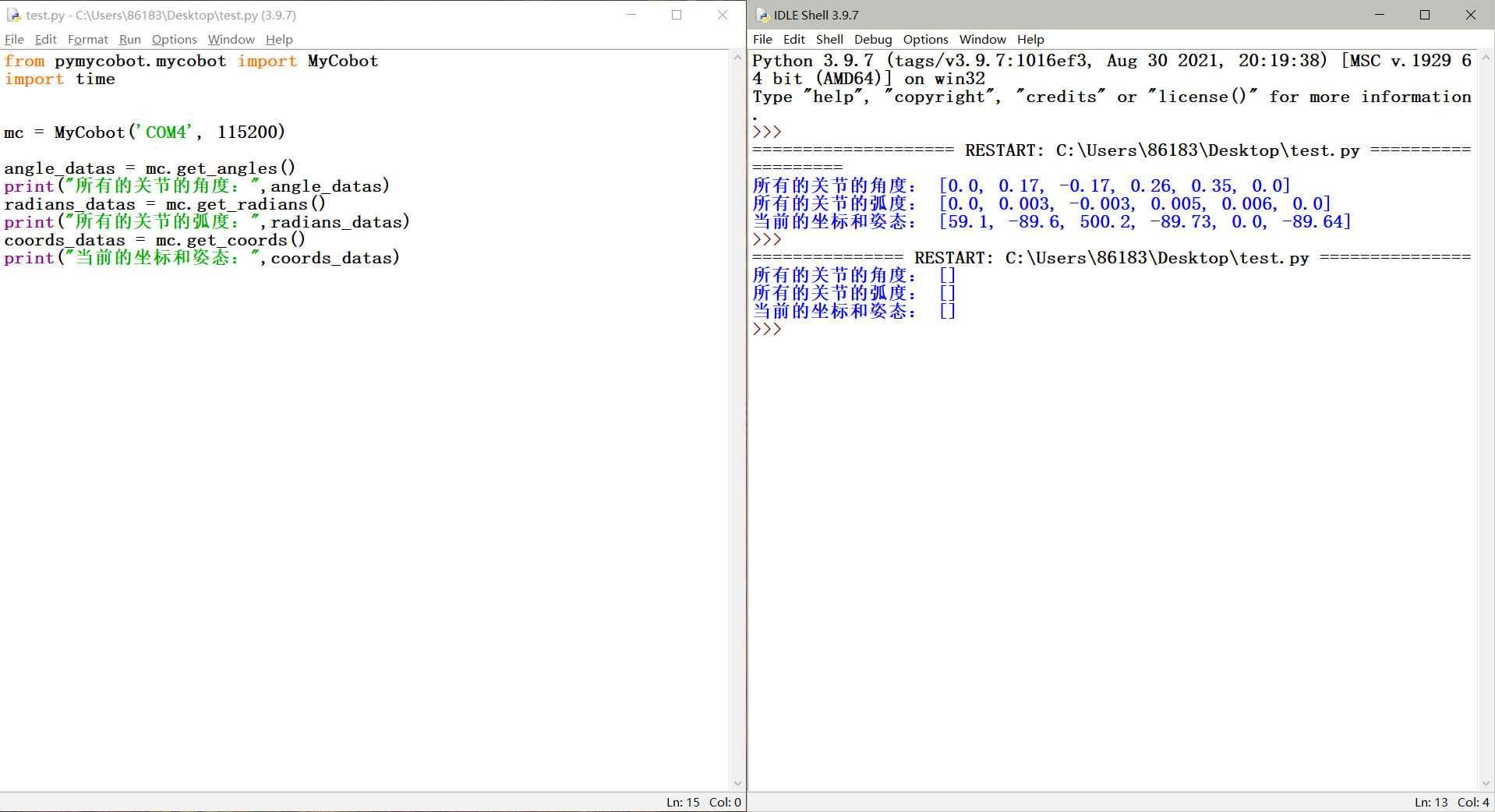Open the Window menu in IDLE Shell
Image resolution: width=1495 pixels, height=812 pixels.
981,39
